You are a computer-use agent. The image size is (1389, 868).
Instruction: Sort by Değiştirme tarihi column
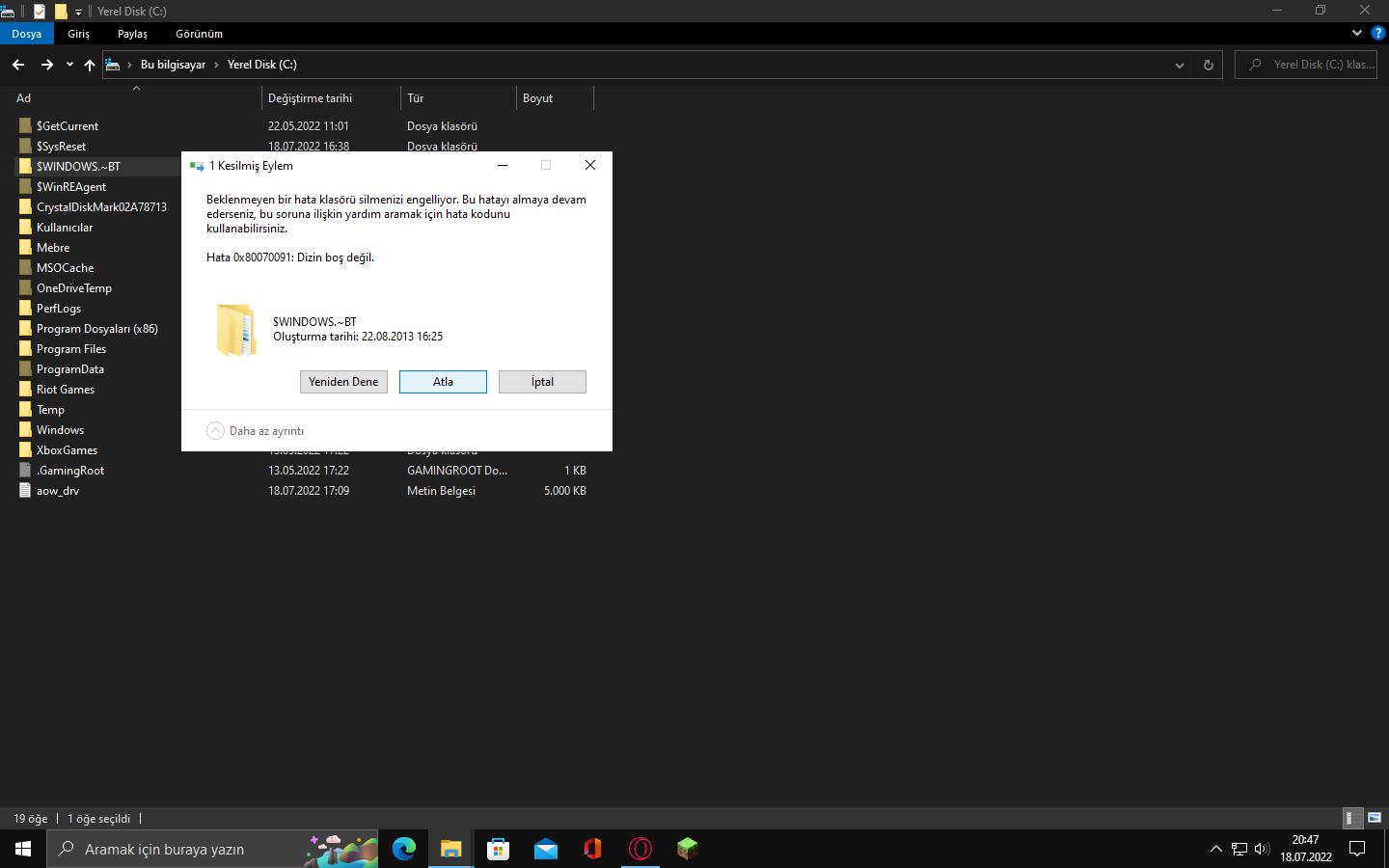point(331,98)
